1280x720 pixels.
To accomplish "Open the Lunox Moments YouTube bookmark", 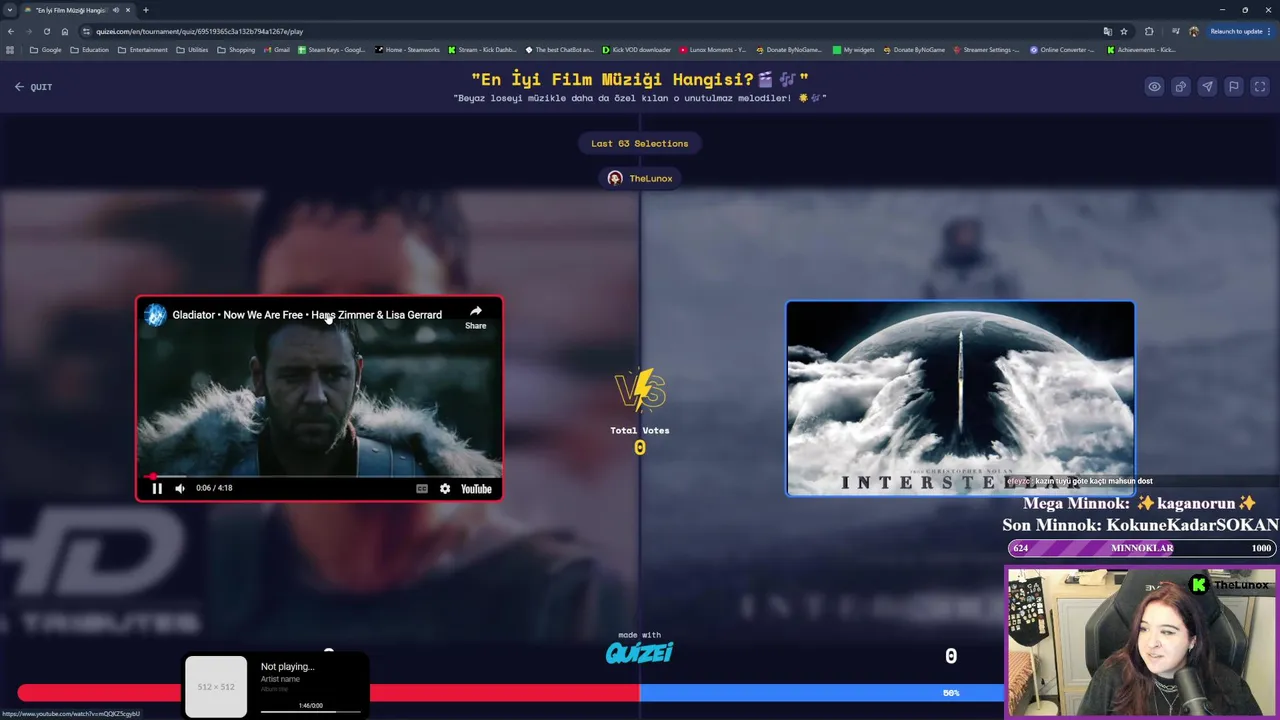I will coord(713,49).
